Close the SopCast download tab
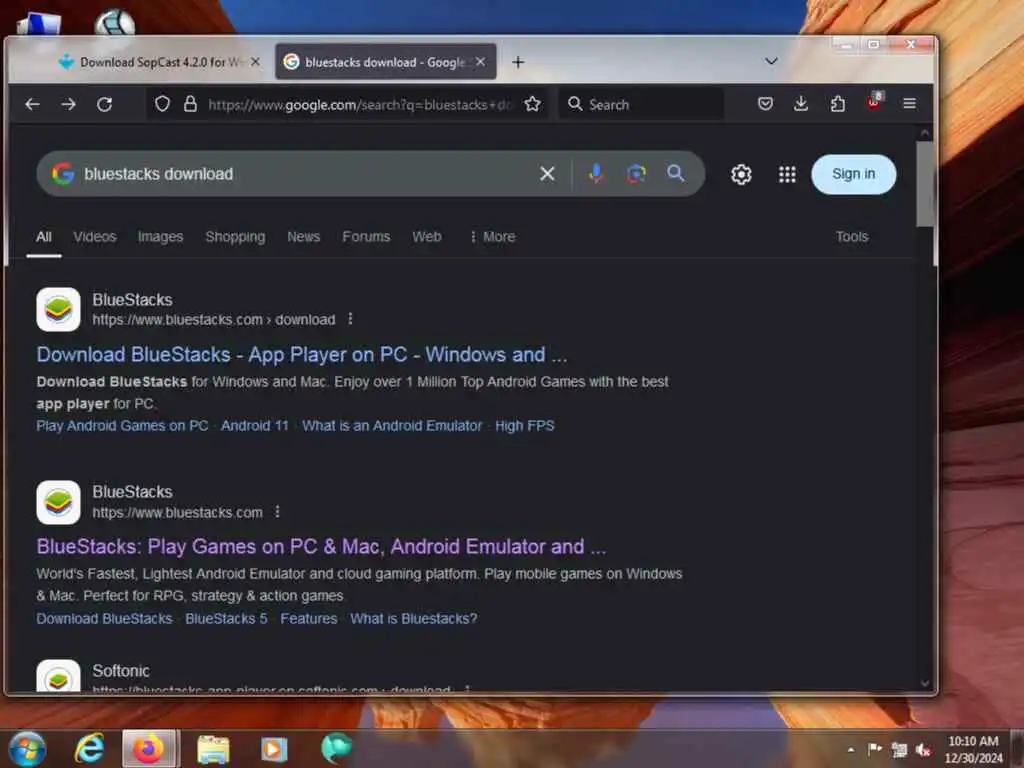This screenshot has height=768, width=1024. click(x=255, y=61)
